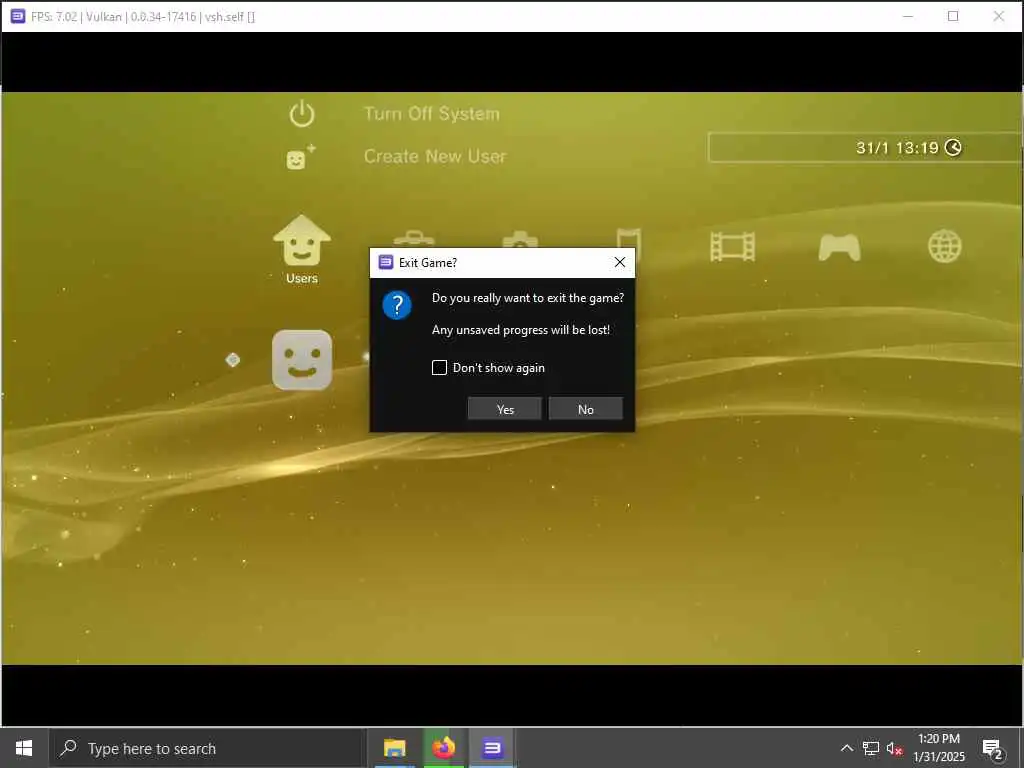
Task: Open the Music category icon
Action: point(629,238)
